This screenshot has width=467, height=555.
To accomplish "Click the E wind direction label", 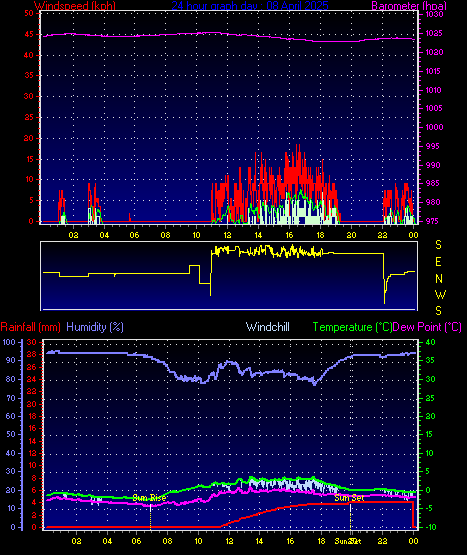I will [438, 262].
